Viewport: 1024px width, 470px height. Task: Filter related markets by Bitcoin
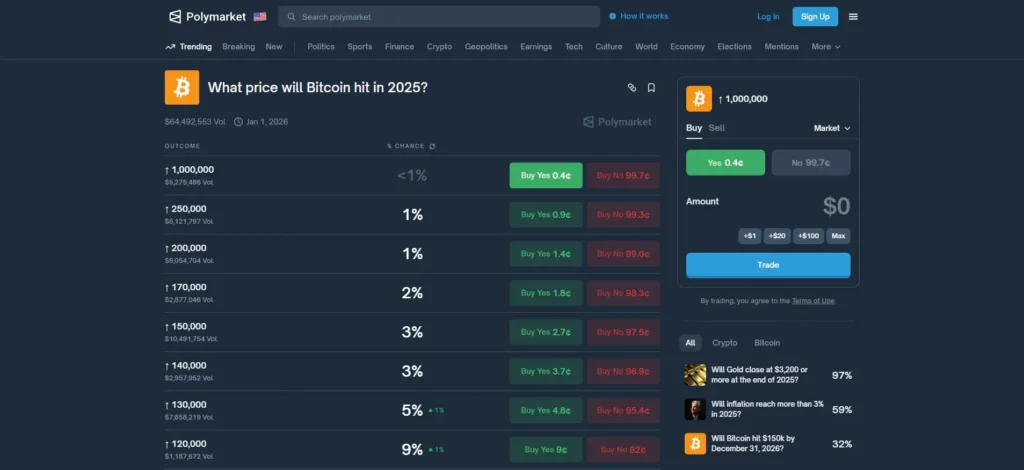tap(767, 342)
